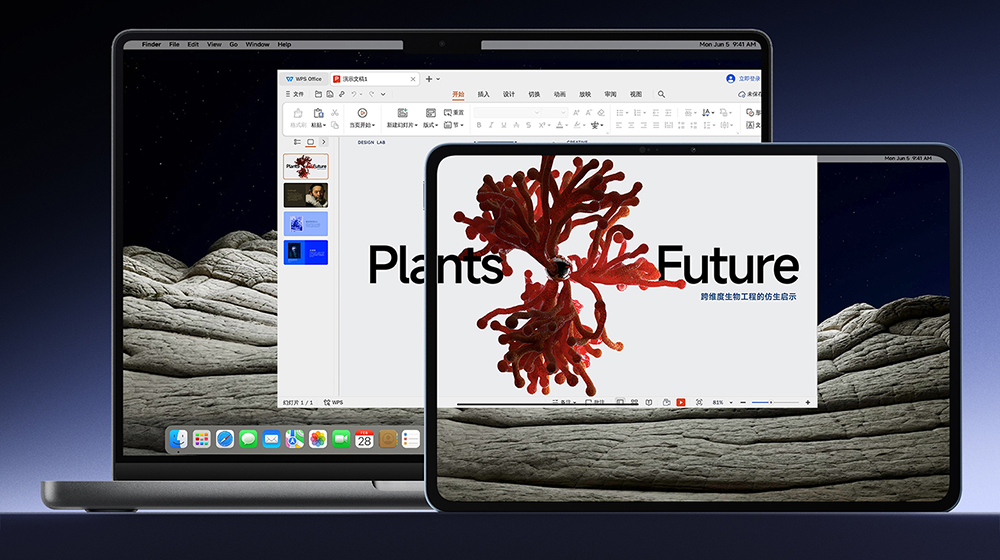Toggle align right paragraph
The height and width of the screenshot is (560, 1000).
click(643, 125)
